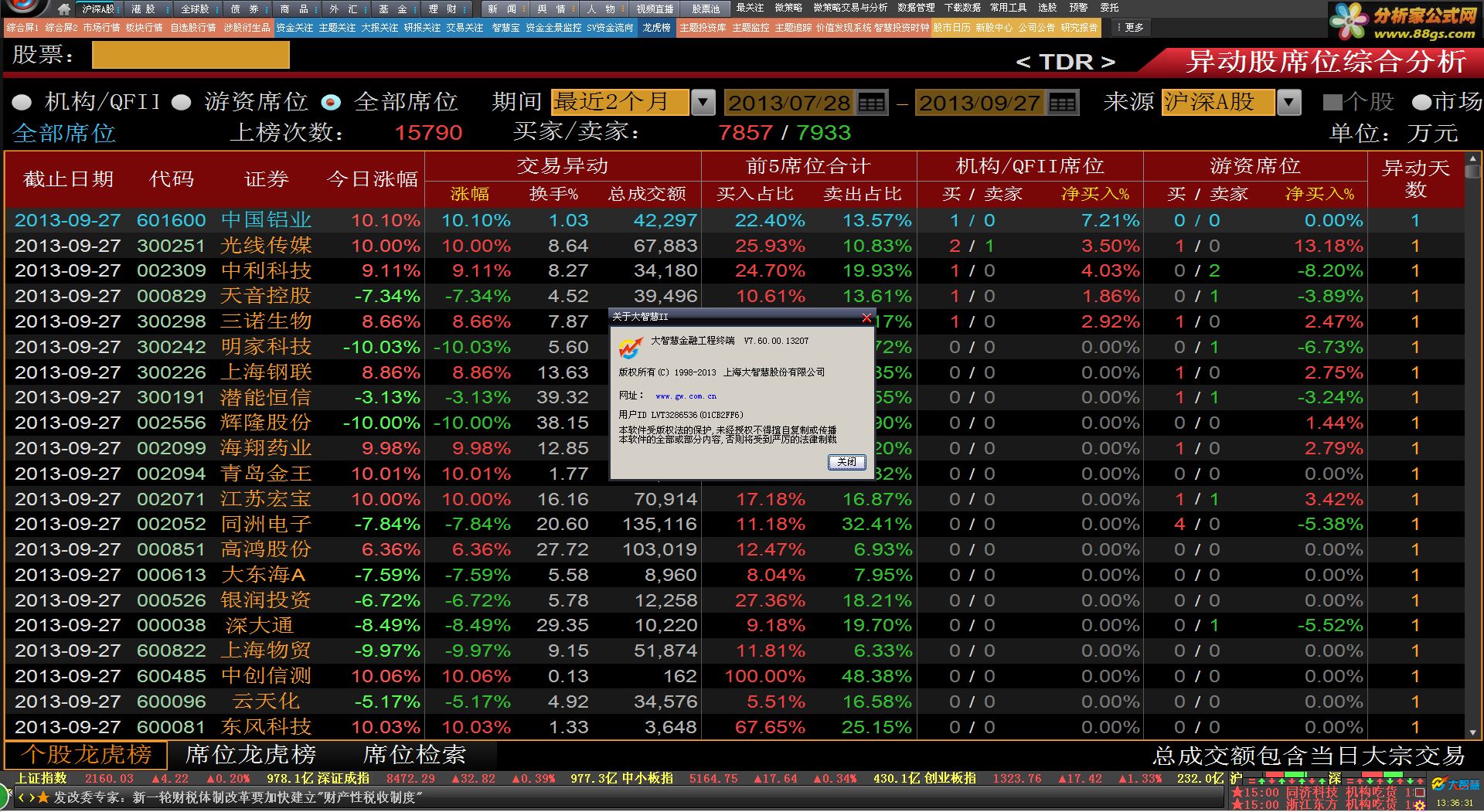Image resolution: width=1484 pixels, height=812 pixels.
Task: Select the 东风科技 row
Action: coord(734,727)
